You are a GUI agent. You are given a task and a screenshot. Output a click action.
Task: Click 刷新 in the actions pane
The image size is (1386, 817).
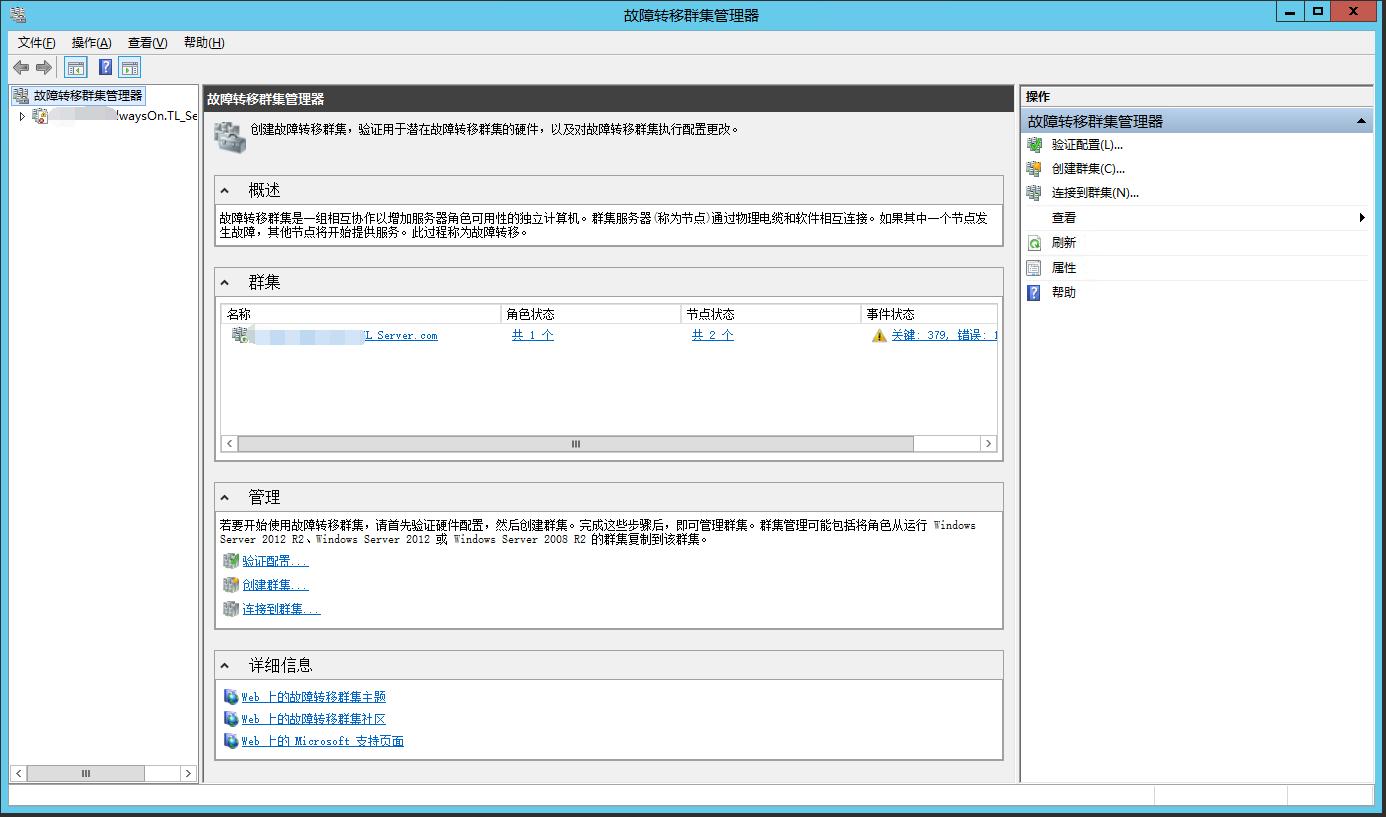[1063, 243]
